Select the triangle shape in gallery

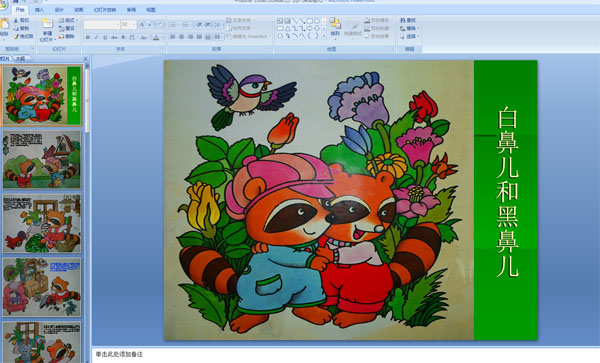pyautogui.click(x=287, y=28)
